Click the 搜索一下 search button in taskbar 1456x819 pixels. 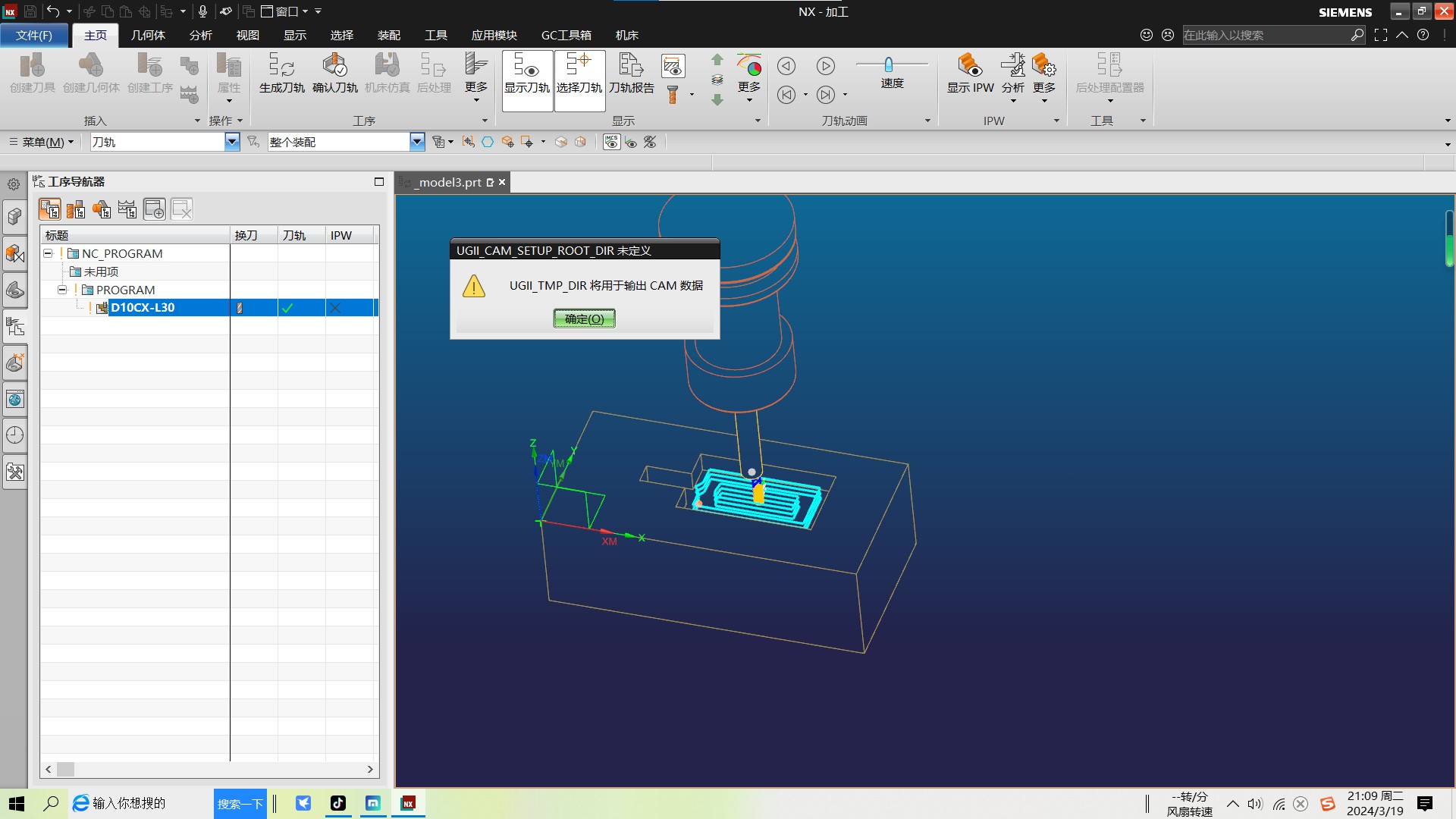240,804
